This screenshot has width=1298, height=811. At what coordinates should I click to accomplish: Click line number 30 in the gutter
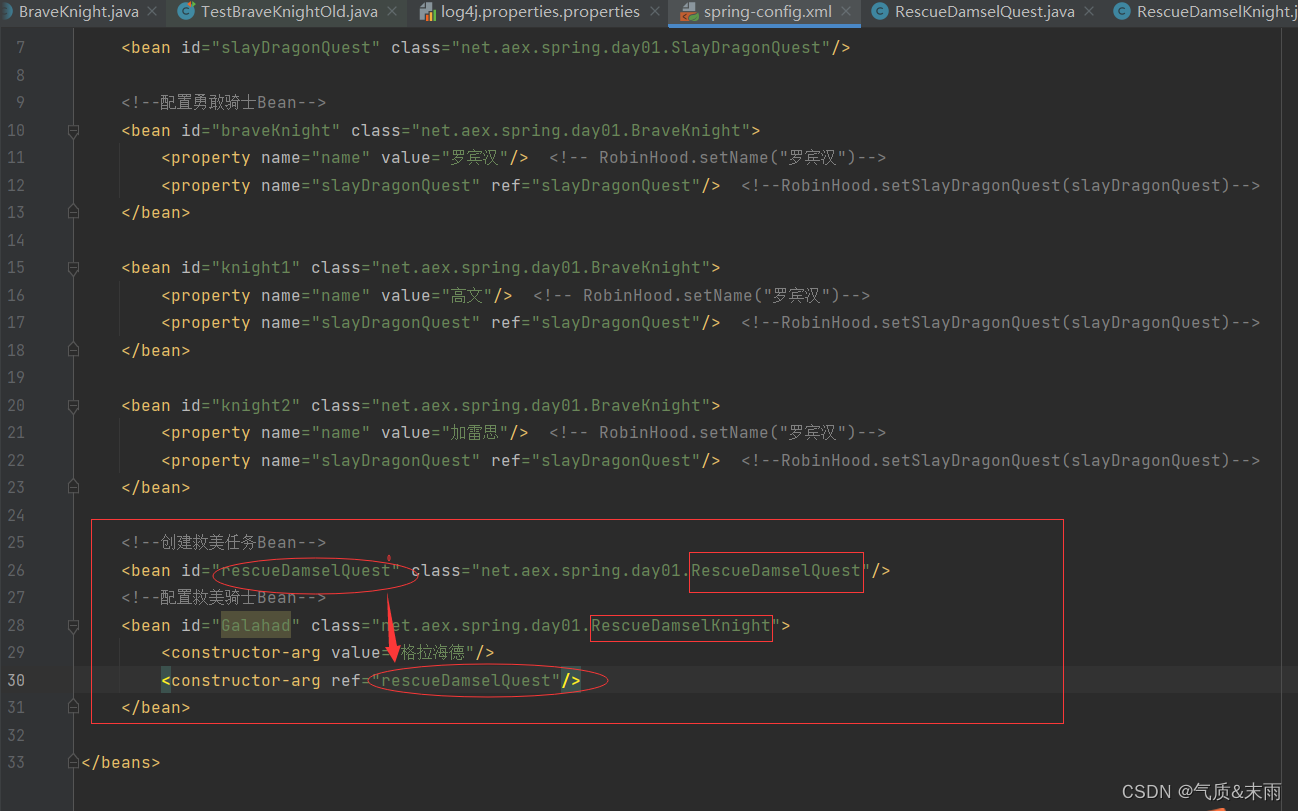pyautogui.click(x=16, y=680)
